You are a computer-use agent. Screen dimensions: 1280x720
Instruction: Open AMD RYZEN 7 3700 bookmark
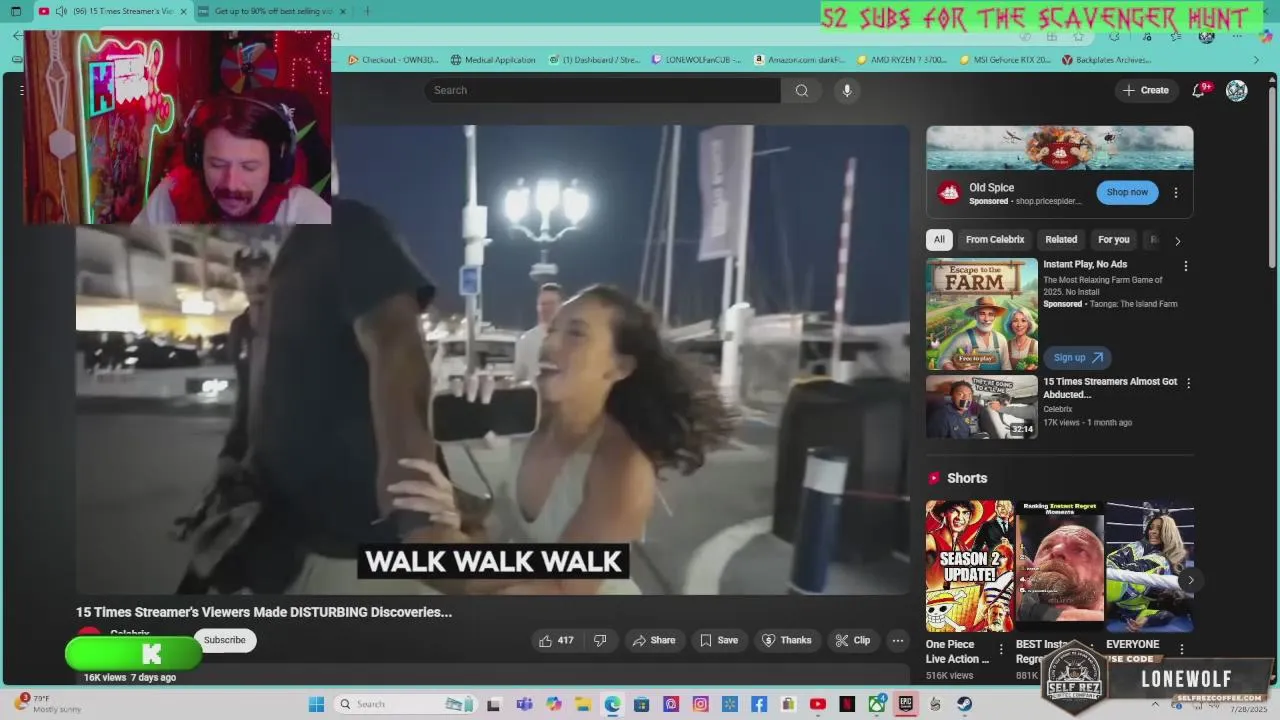pyautogui.click(x=902, y=60)
